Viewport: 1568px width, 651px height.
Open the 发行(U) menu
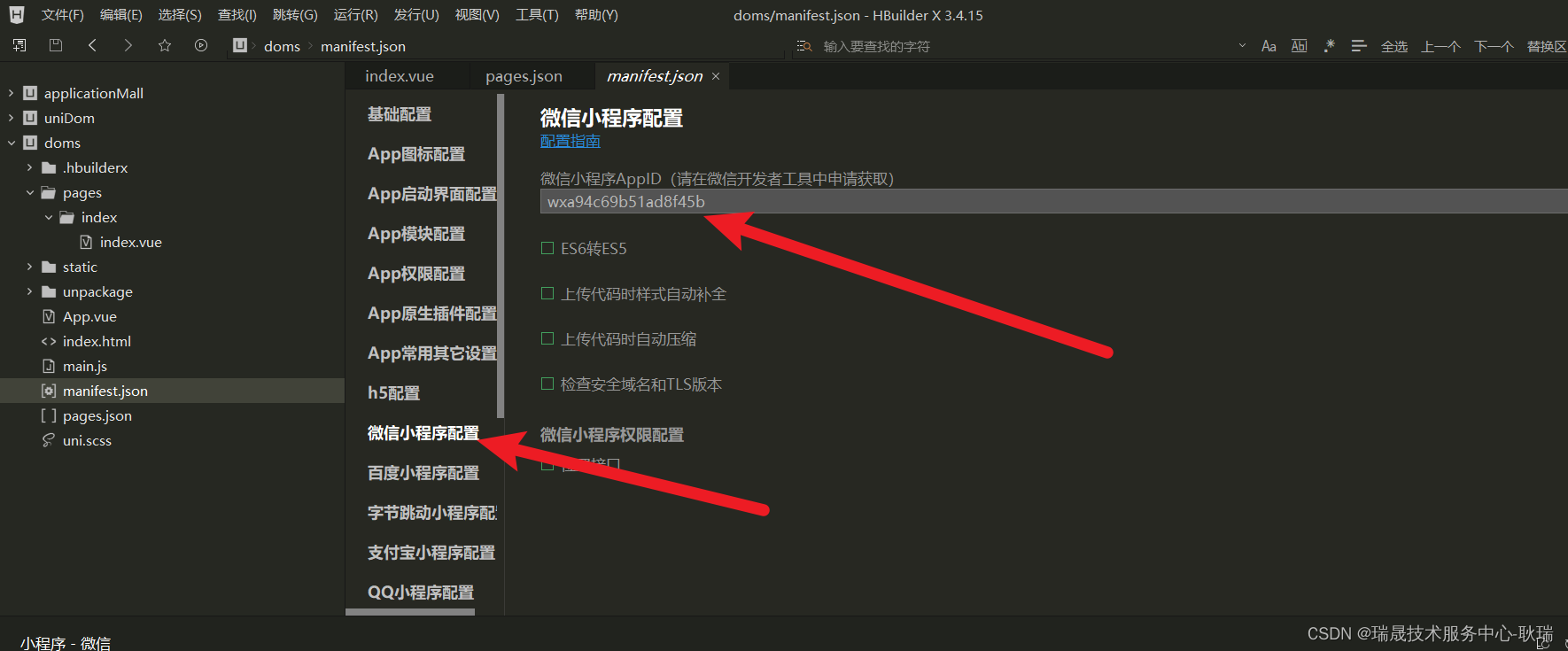(x=416, y=15)
